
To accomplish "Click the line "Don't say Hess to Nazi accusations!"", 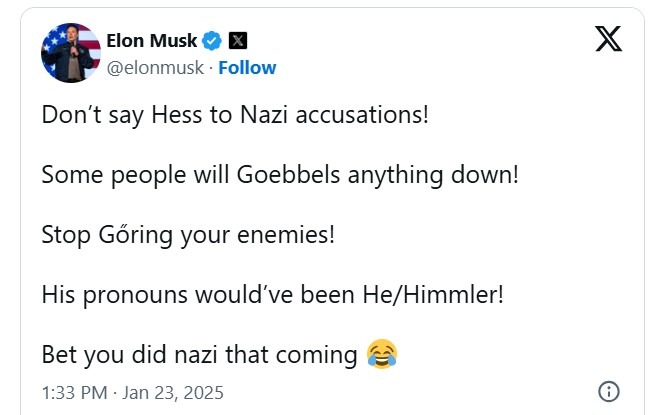I will tap(235, 114).
